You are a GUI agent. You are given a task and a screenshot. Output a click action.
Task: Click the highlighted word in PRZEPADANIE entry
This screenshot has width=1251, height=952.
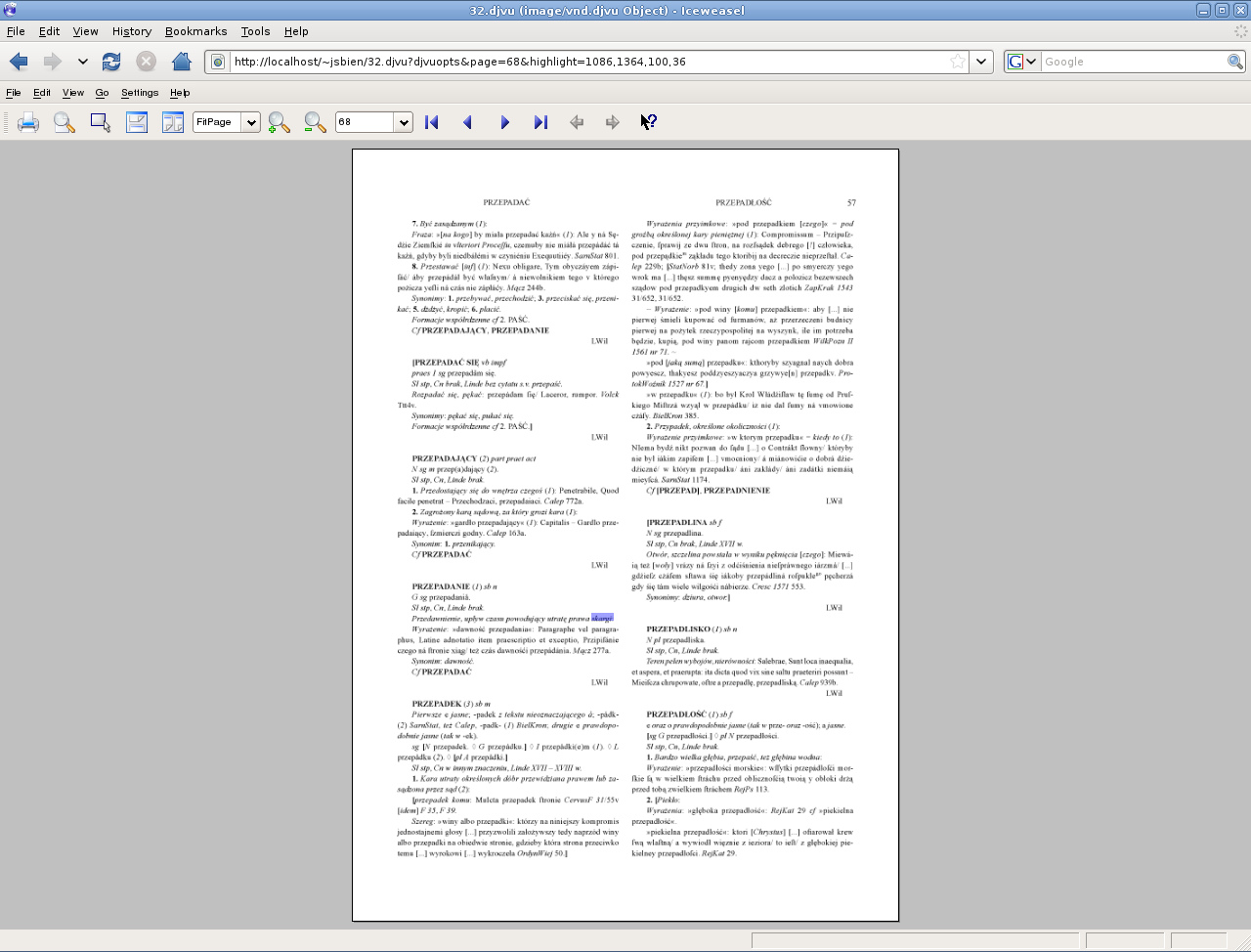[x=602, y=619]
